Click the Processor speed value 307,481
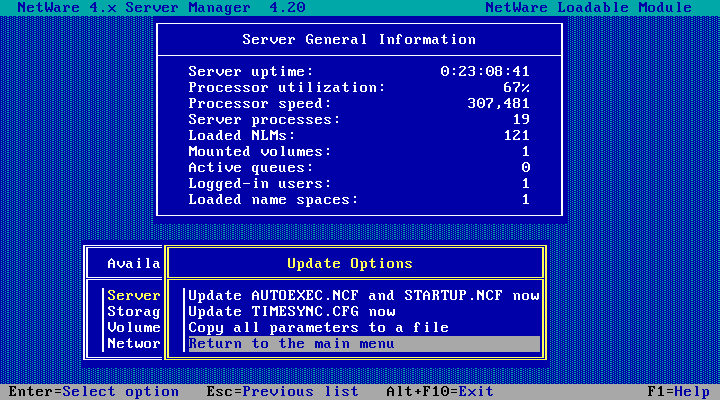The width and height of the screenshot is (720, 400). (x=498, y=103)
